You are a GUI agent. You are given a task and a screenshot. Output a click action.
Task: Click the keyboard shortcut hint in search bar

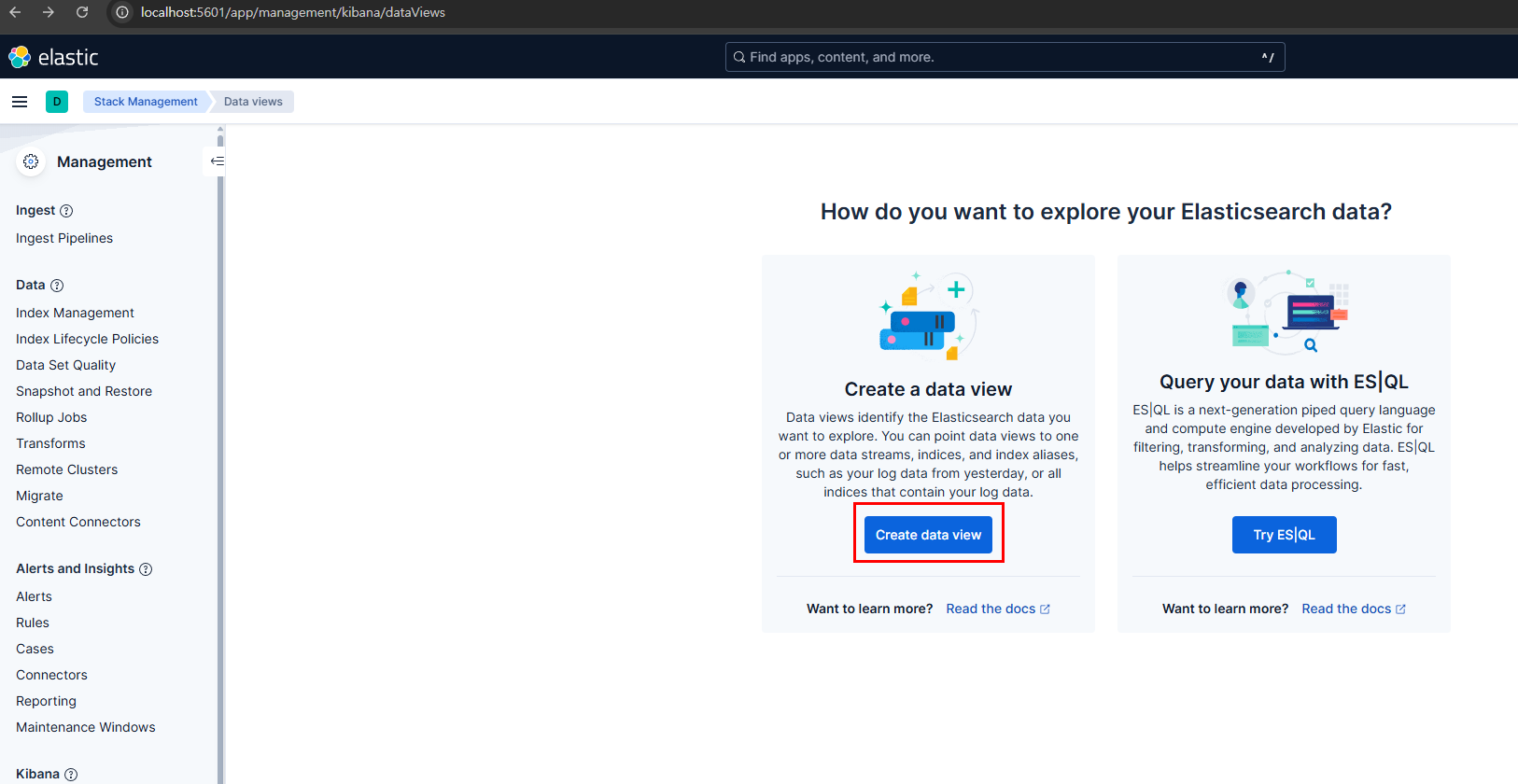(x=1268, y=57)
